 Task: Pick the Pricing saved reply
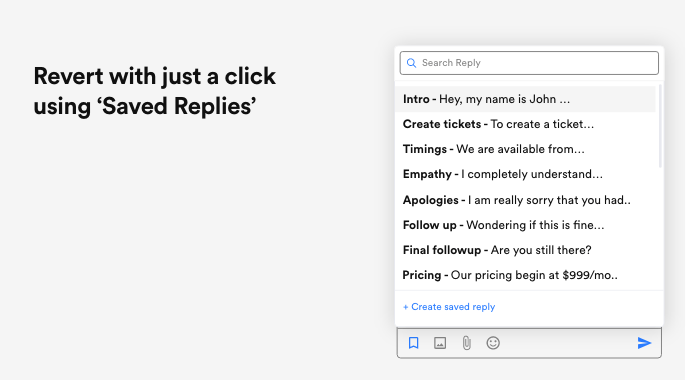tap(526, 275)
